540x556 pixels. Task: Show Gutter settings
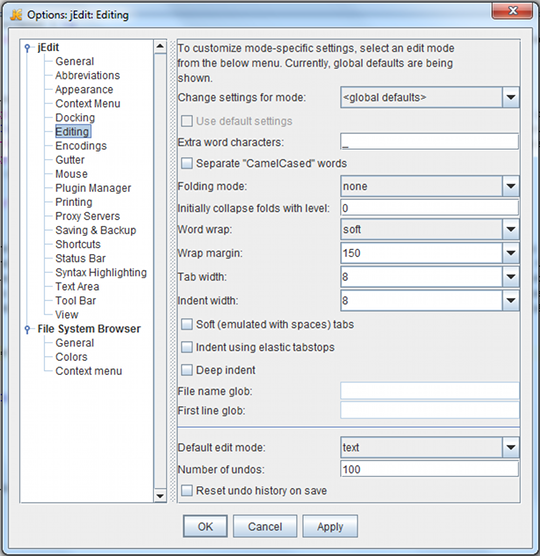click(70, 160)
